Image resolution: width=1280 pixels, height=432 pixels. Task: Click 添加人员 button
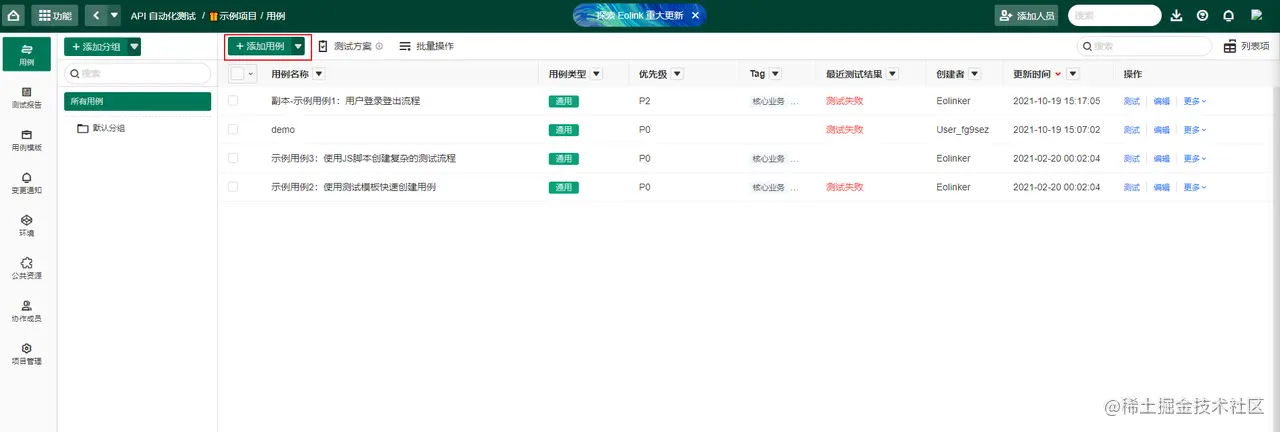click(1026, 16)
